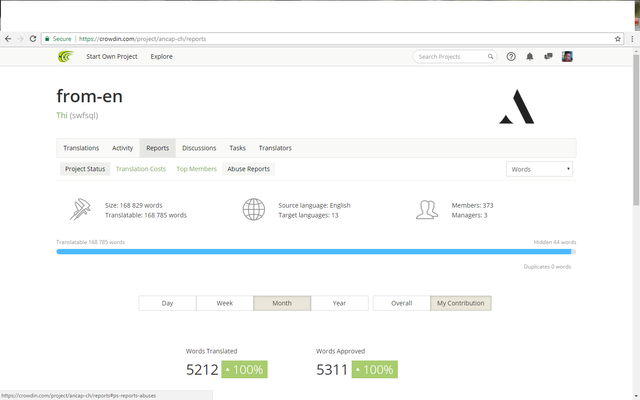Click the search magnifier icon
The width and height of the screenshot is (640, 400).
(x=490, y=57)
